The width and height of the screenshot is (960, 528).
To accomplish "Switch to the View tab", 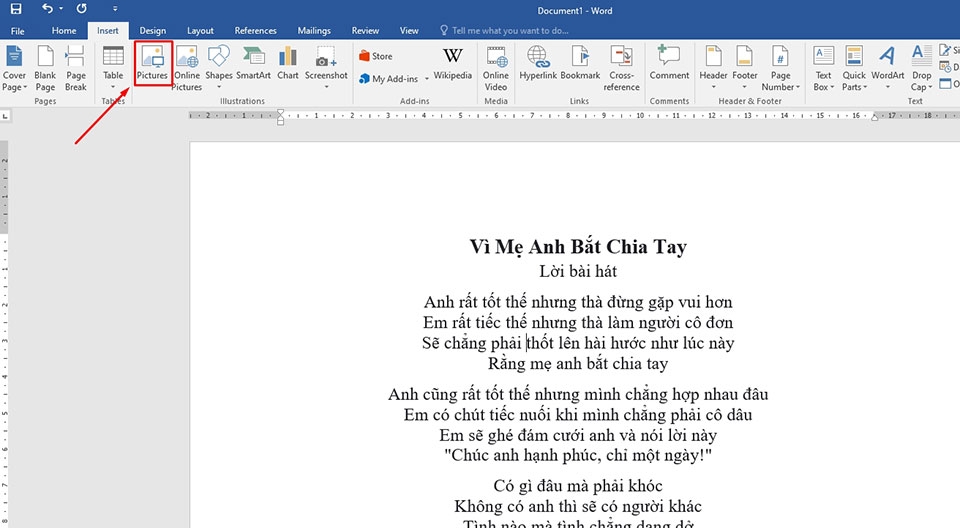I will click(409, 31).
